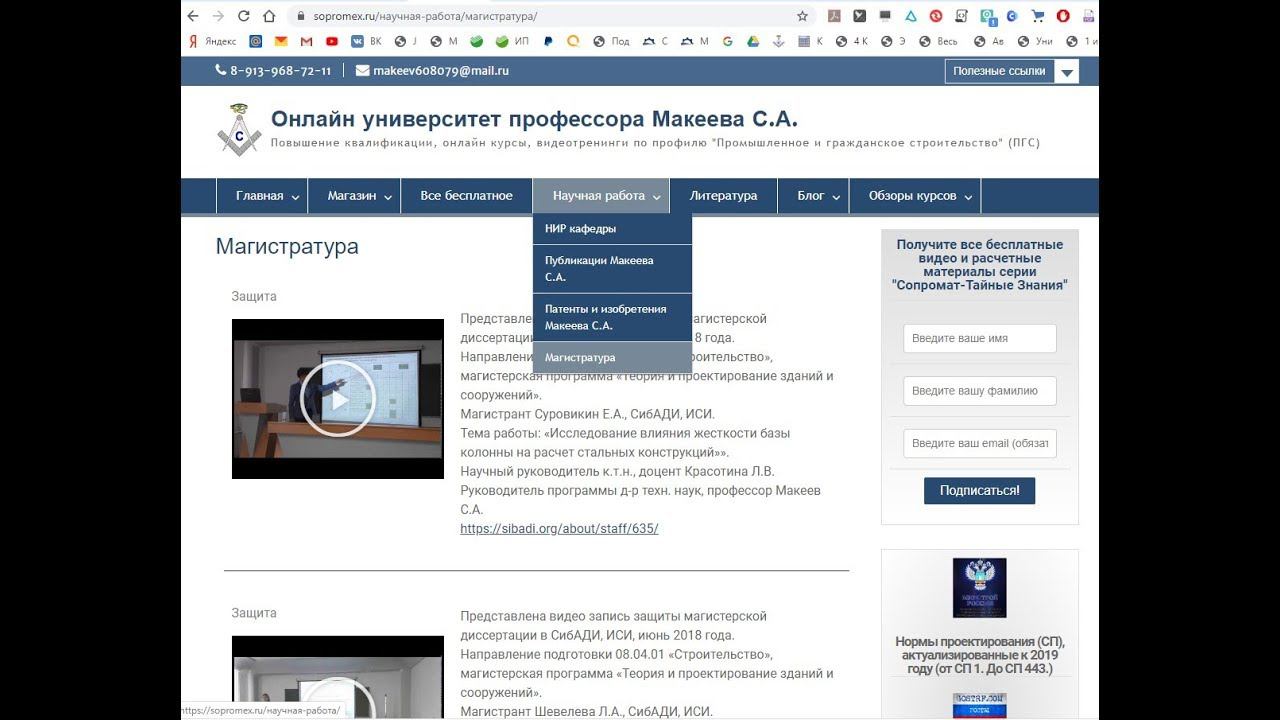1280x720 pixels.
Task: Click the email input field in the sidebar
Action: coord(980,443)
